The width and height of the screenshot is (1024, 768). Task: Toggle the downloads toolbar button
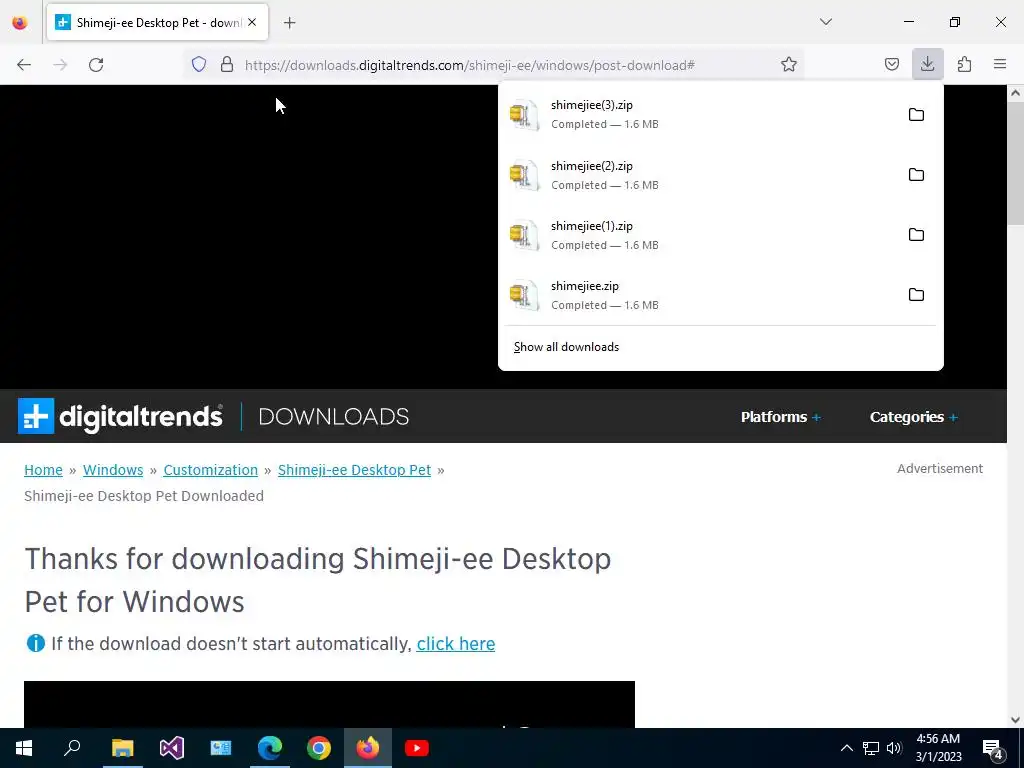(x=927, y=64)
